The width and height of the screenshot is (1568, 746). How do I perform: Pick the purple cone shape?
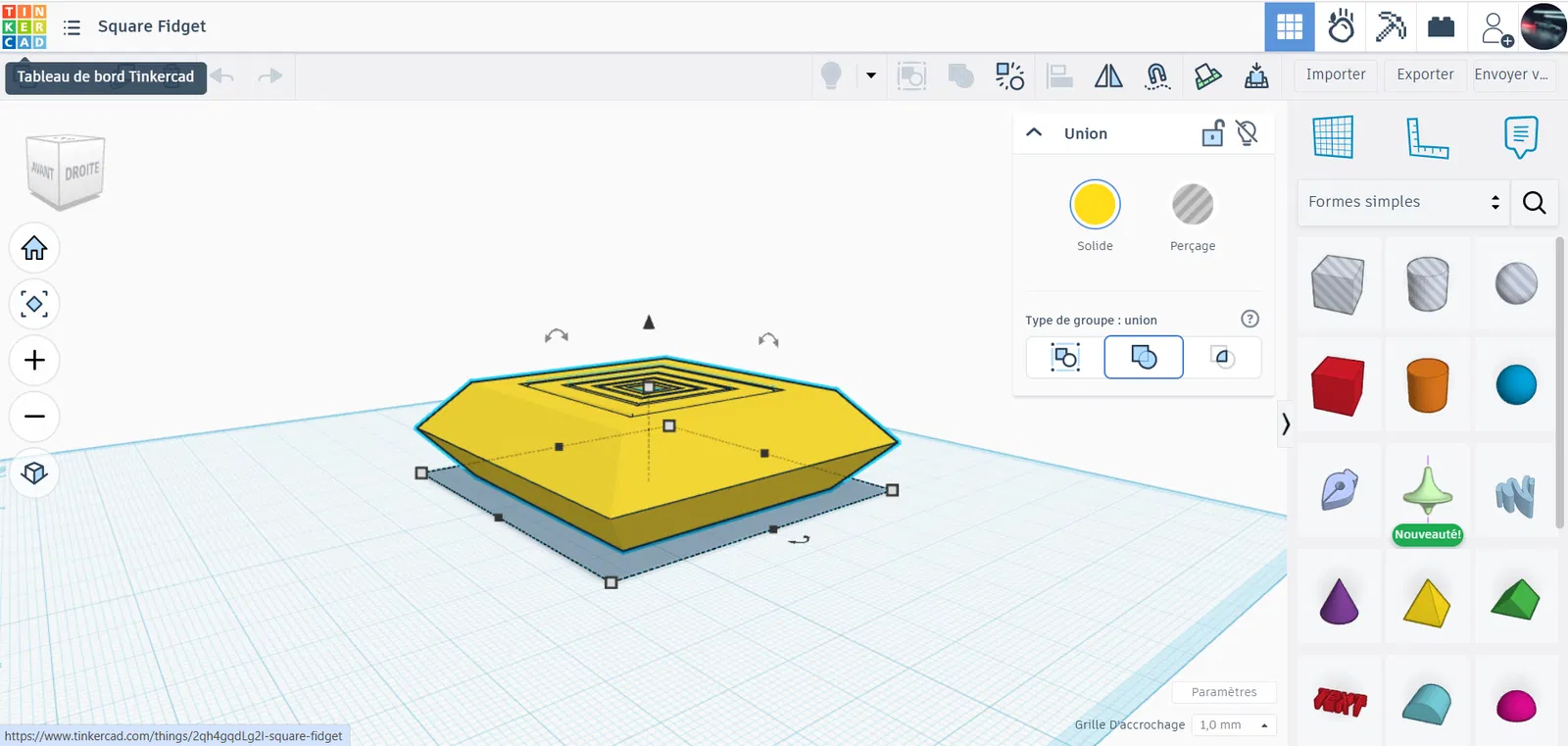point(1338,600)
